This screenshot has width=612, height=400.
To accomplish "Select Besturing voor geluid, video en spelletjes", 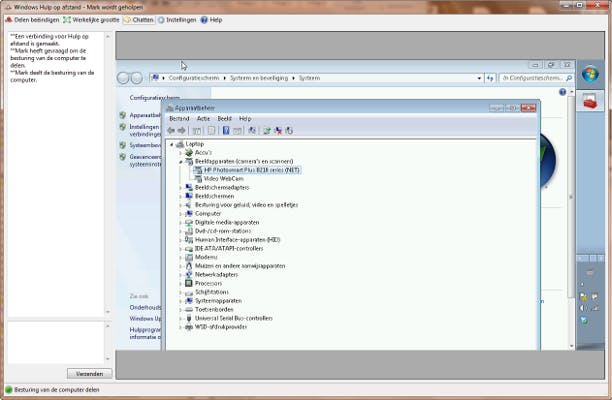I will [246, 205].
